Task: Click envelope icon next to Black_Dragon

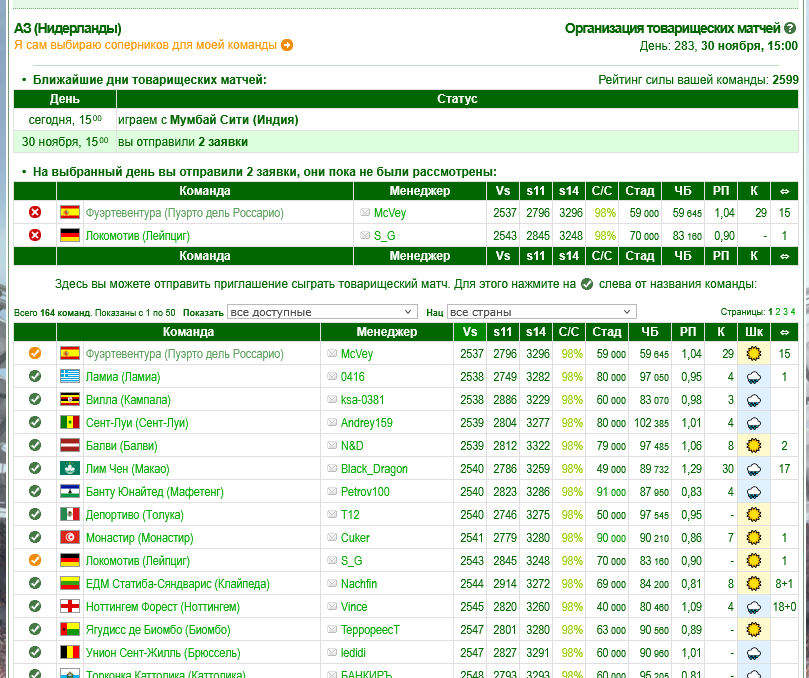Action: [332, 468]
